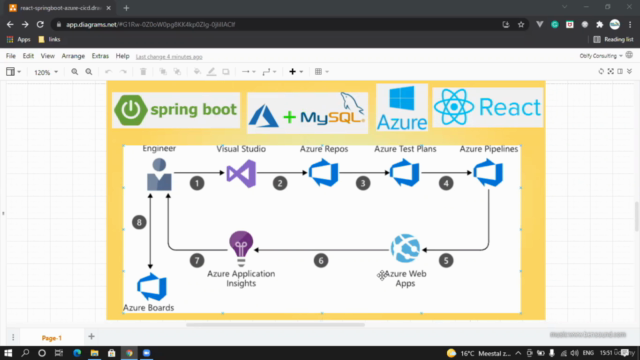Select the Azure Windows logo image
Viewport: 640px width, 360px height.
[402, 108]
